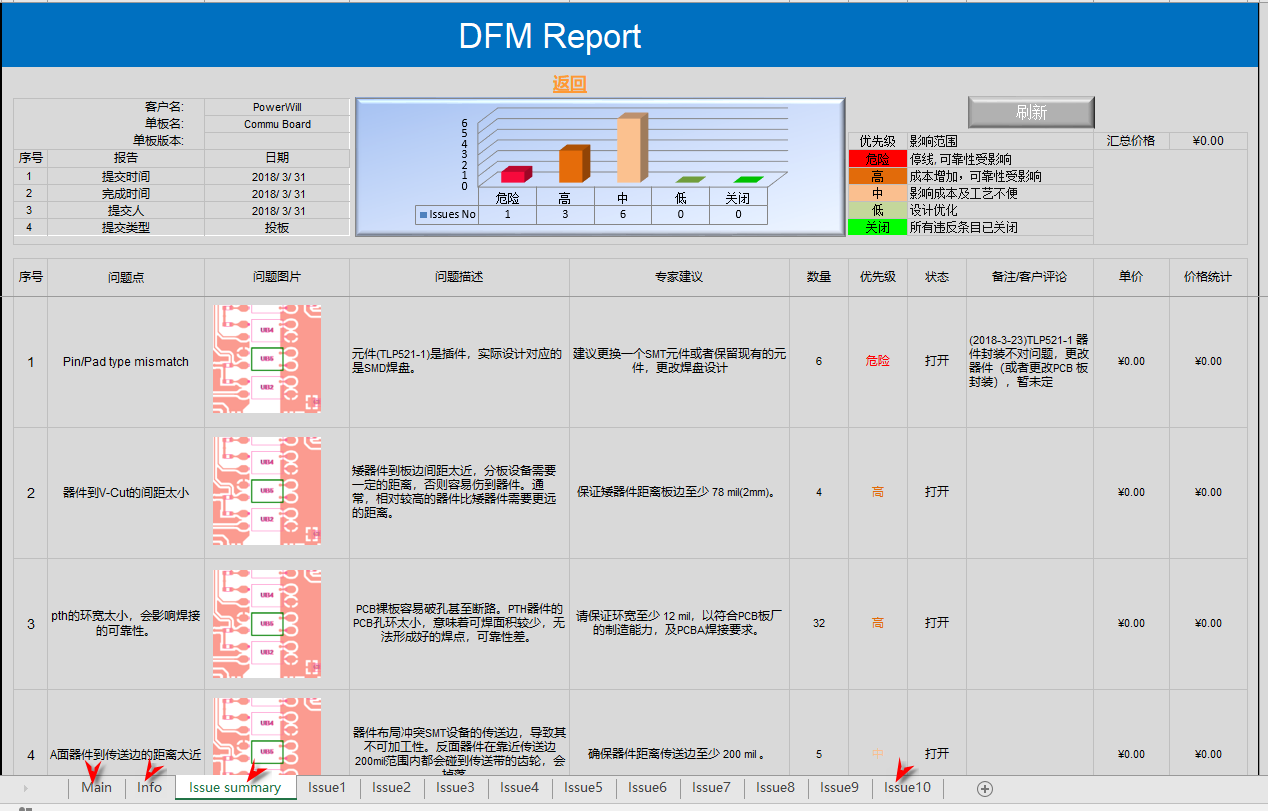
Task: Open the Issue5 sheet tab
Action: pyautogui.click(x=583, y=788)
